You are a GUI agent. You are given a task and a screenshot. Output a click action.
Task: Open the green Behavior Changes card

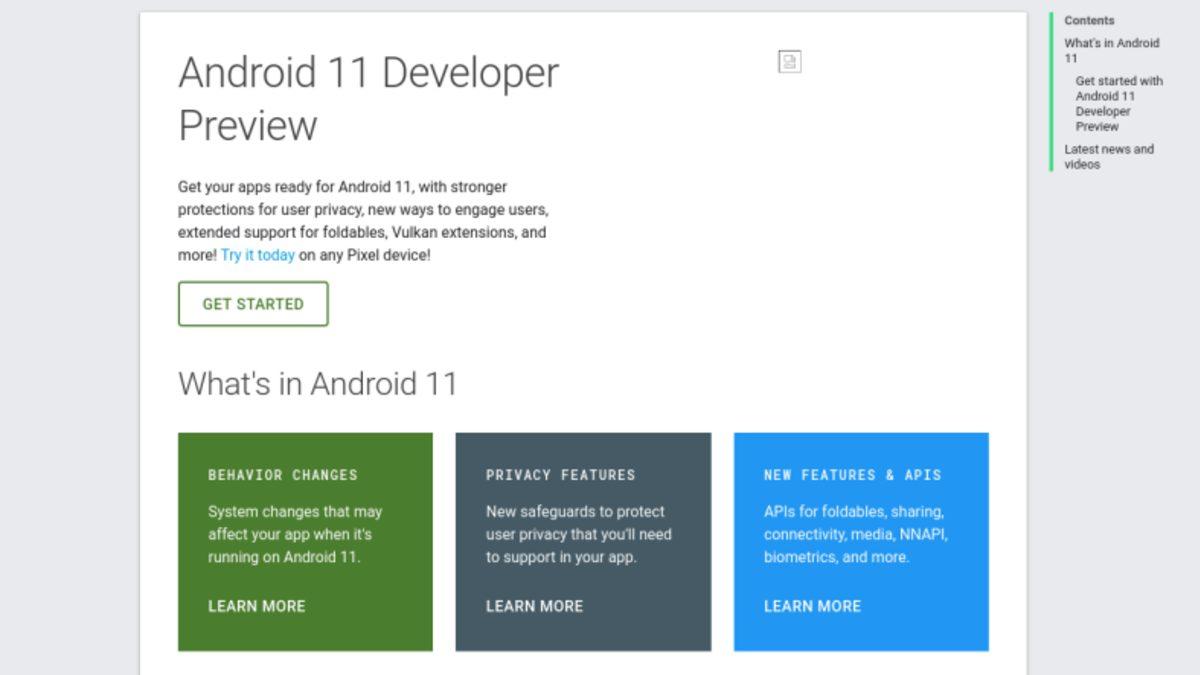(306, 540)
